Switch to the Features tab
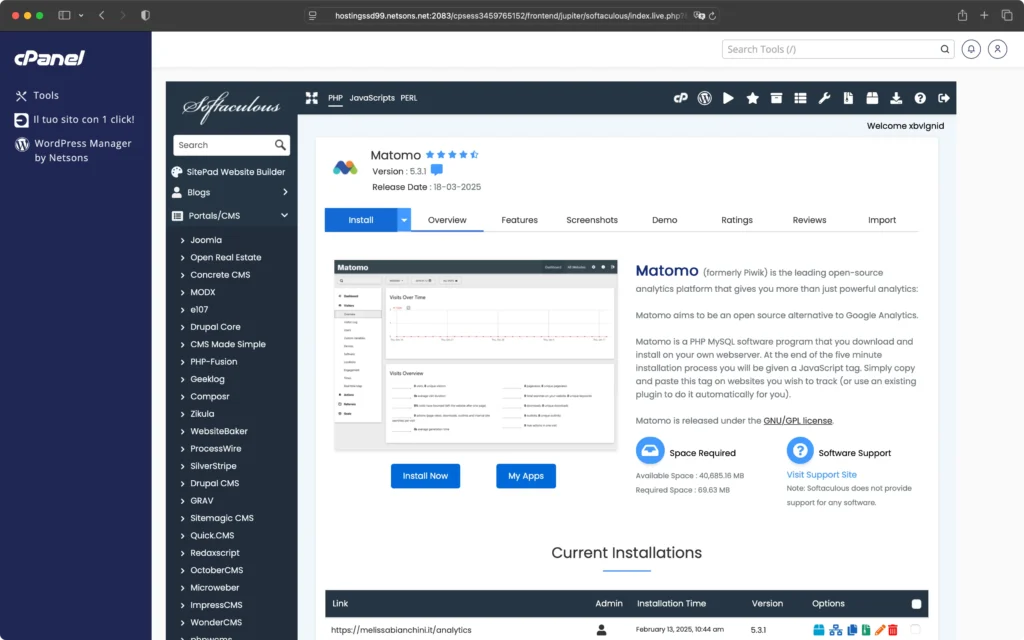The image size is (1024, 640). (x=519, y=220)
